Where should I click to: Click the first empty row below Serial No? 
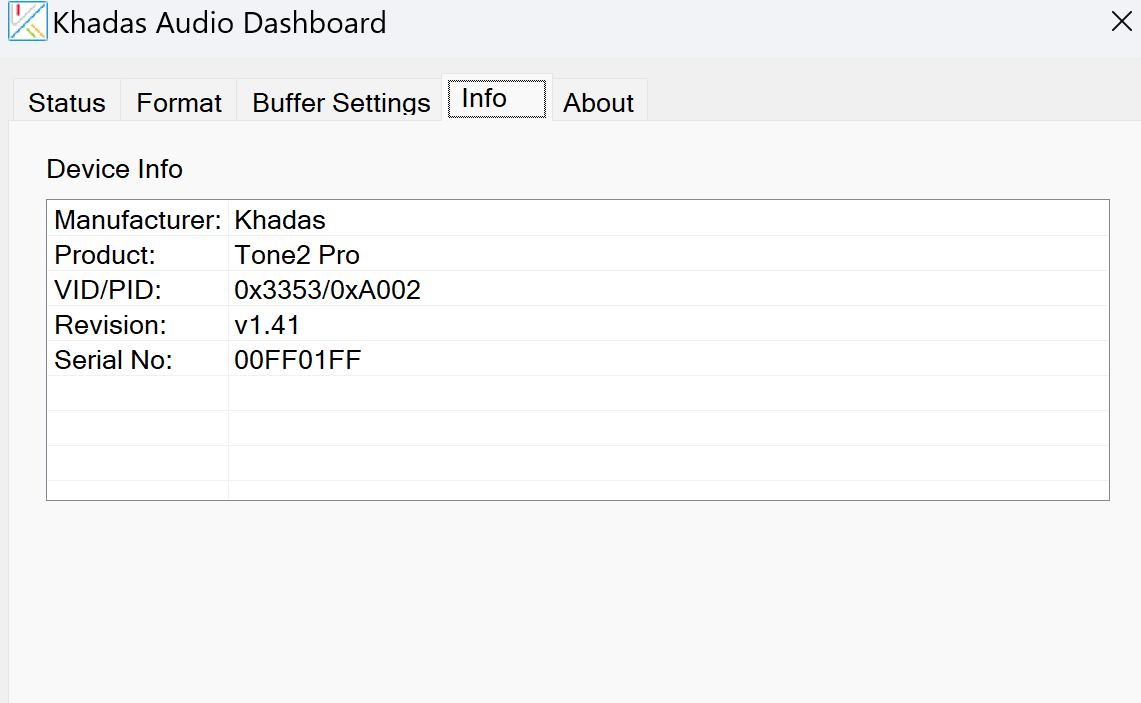pos(578,394)
